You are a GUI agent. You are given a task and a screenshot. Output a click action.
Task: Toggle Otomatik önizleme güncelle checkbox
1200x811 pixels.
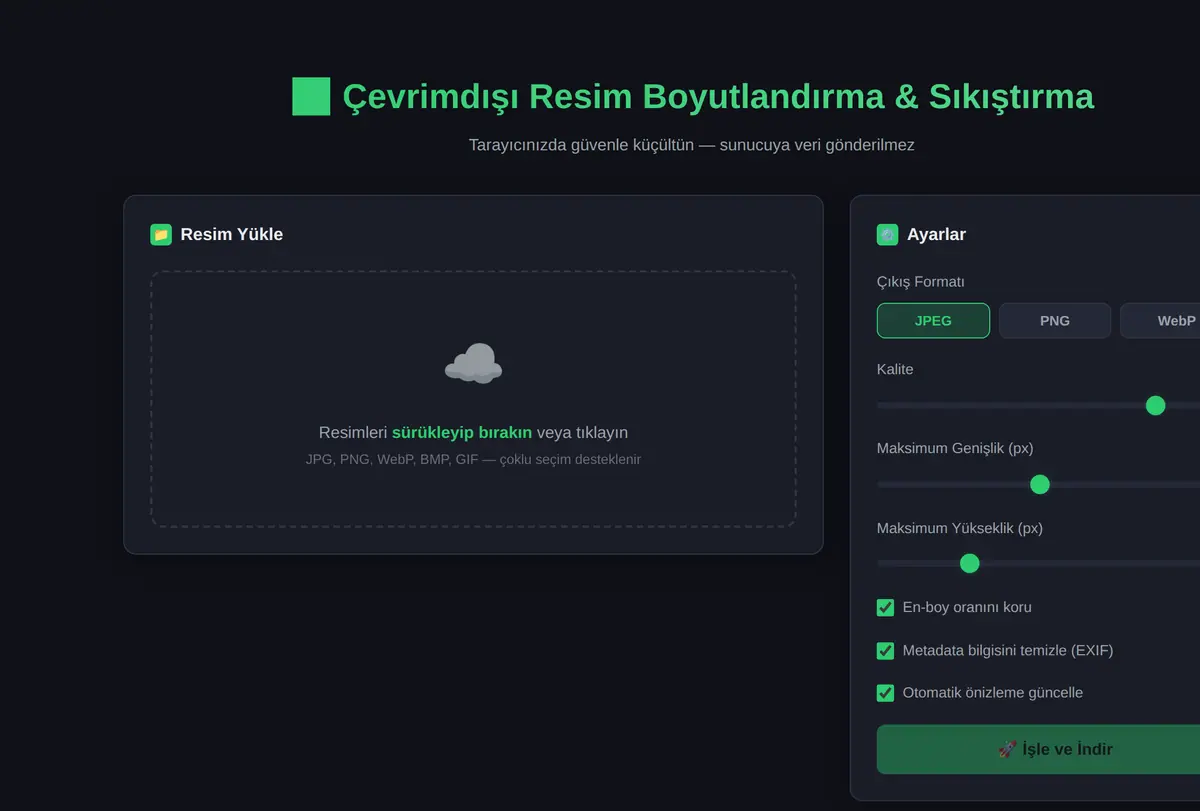[x=885, y=693]
